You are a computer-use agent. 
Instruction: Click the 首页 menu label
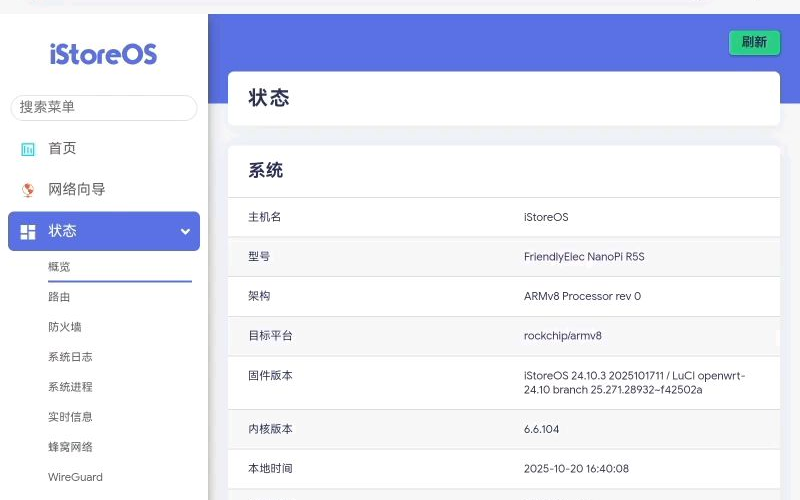click(62, 149)
